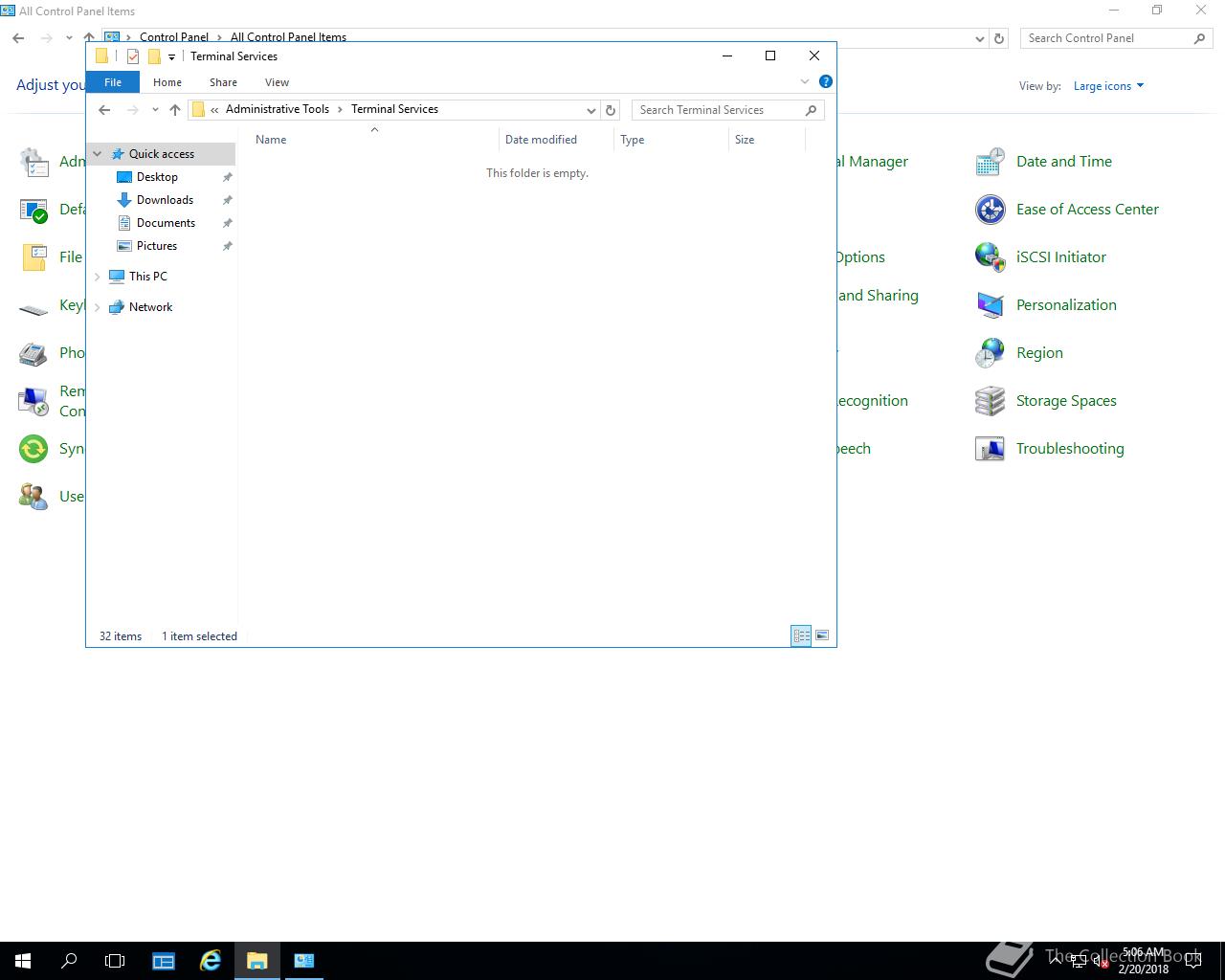Open the View ribbon tab
The image size is (1225, 980).
point(277,82)
